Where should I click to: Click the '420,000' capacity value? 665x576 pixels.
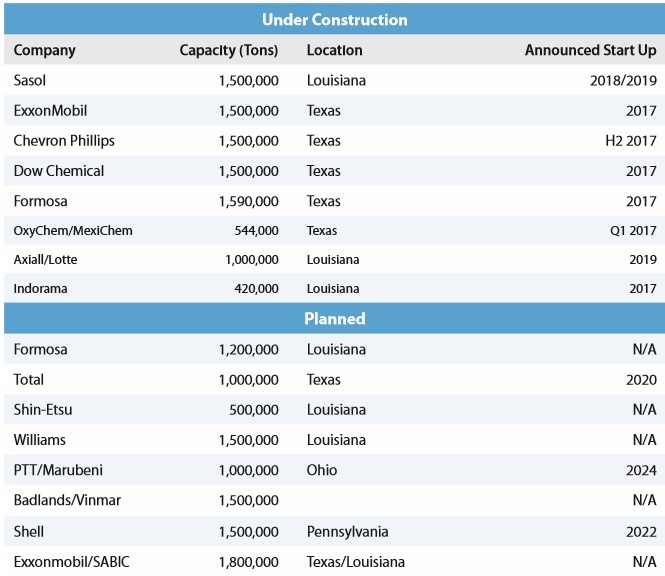pyautogui.click(x=257, y=289)
